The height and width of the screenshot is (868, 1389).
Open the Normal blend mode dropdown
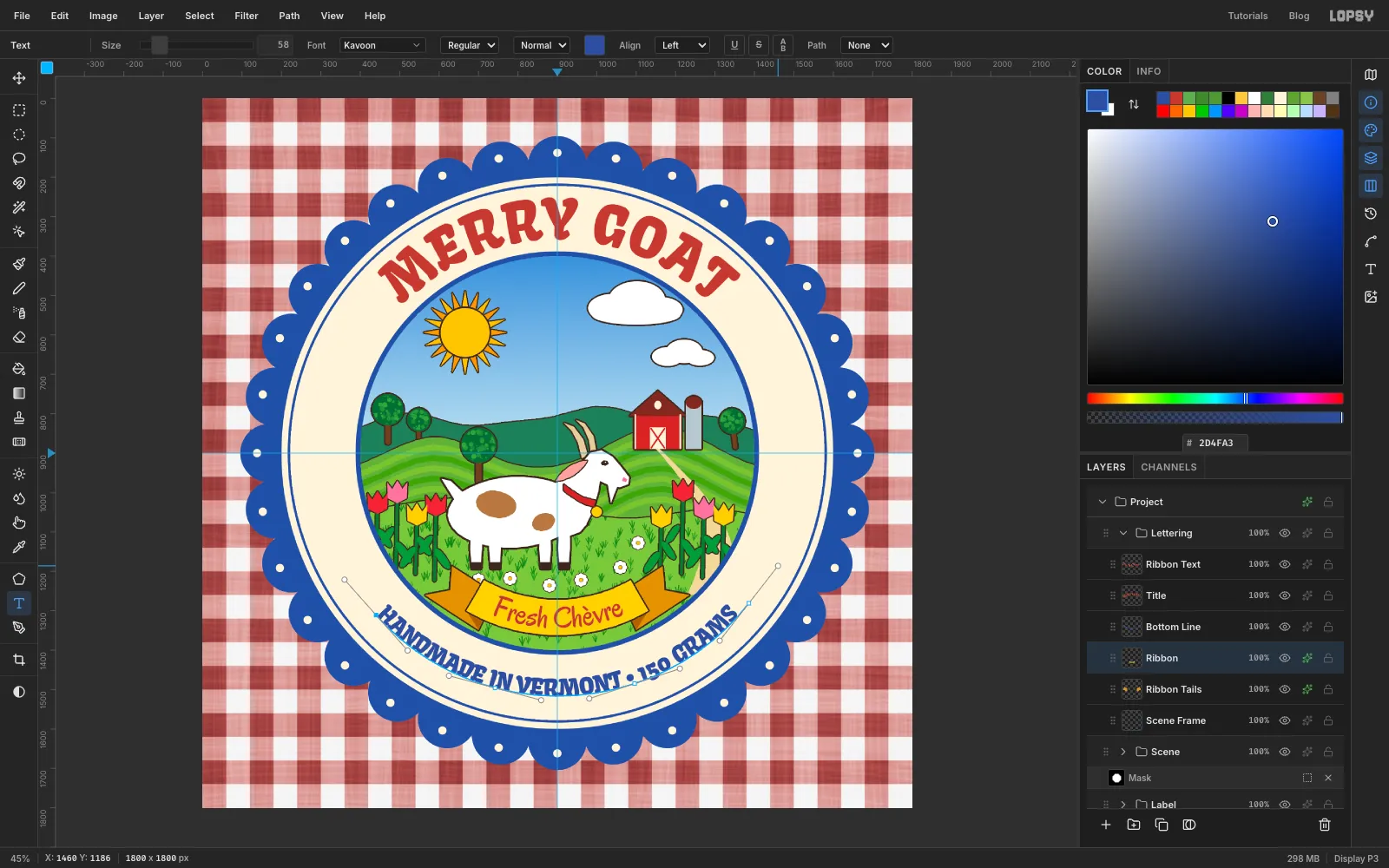click(542, 45)
